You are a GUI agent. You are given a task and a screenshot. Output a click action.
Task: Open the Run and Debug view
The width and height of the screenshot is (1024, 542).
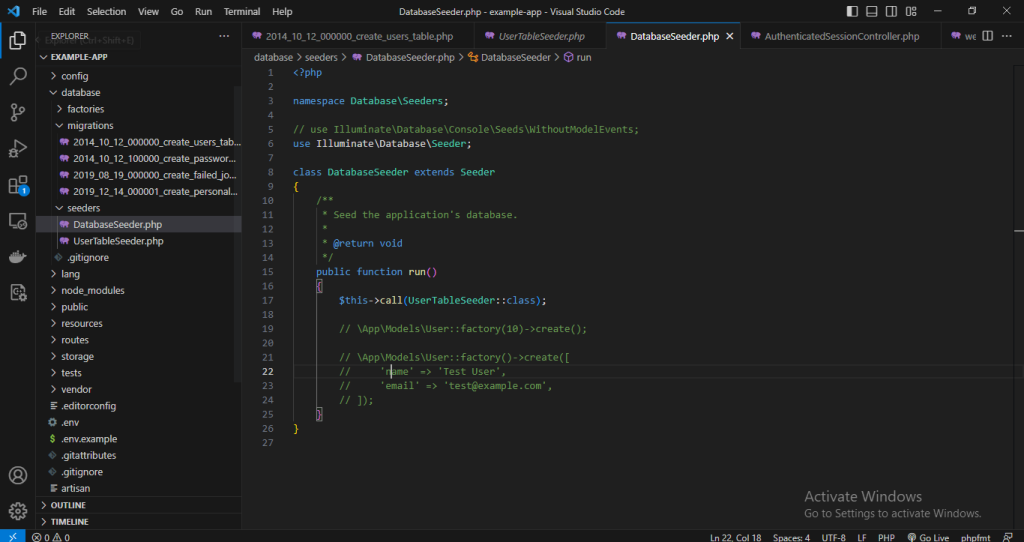[x=18, y=148]
